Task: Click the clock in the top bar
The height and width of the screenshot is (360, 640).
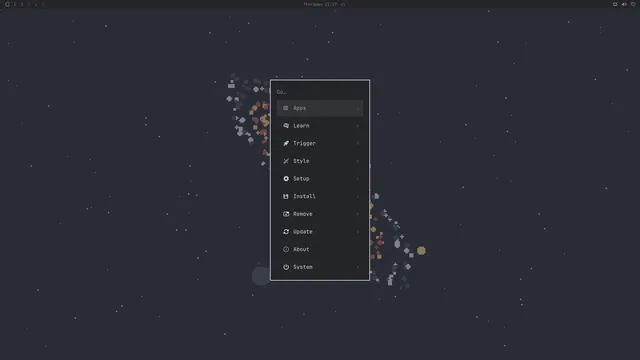Action: point(320,4)
